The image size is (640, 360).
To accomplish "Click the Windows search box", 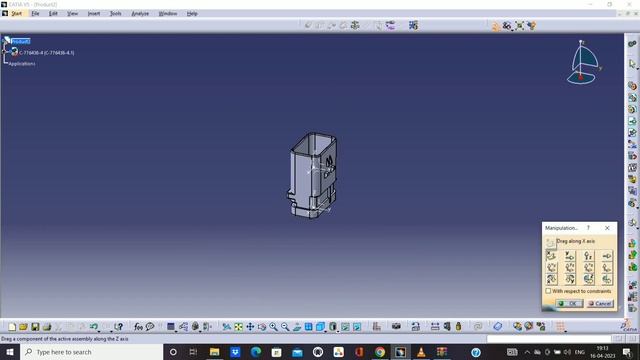I will 92,352.
